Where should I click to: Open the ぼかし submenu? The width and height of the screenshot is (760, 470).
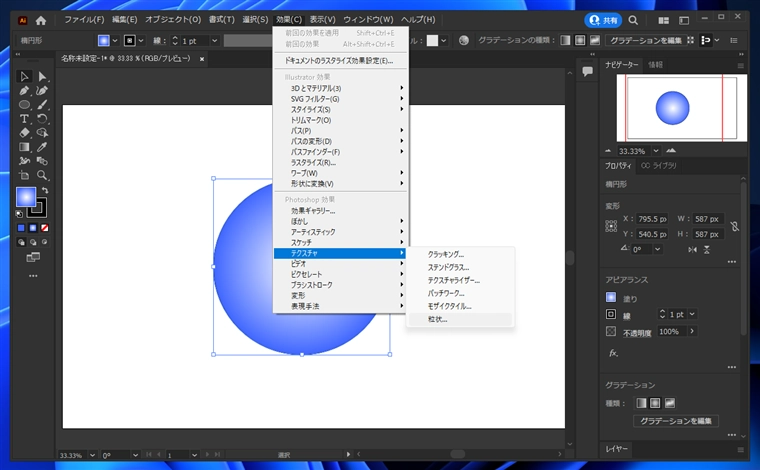(x=340, y=221)
